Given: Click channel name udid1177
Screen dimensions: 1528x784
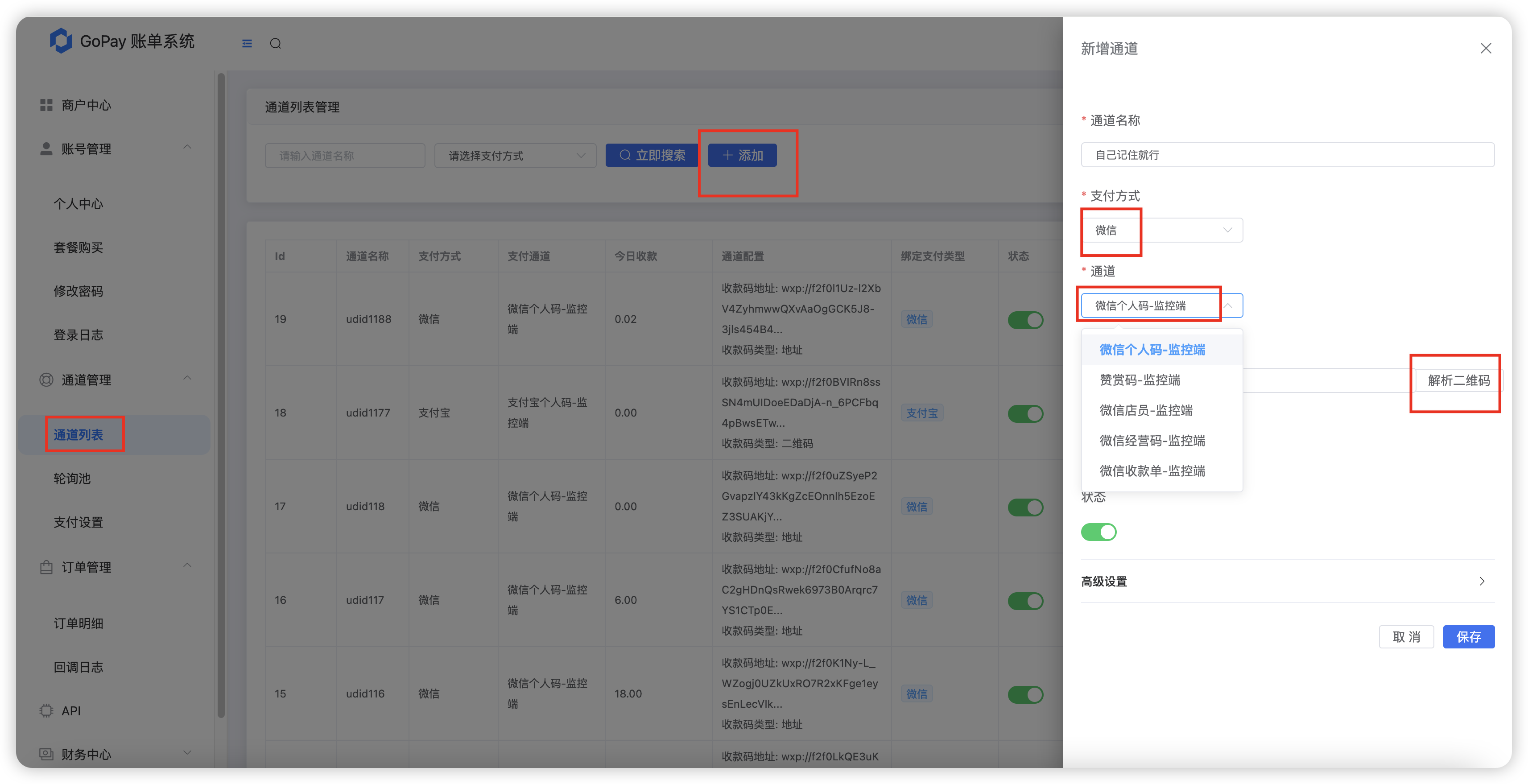Looking at the screenshot, I should click(x=368, y=413).
